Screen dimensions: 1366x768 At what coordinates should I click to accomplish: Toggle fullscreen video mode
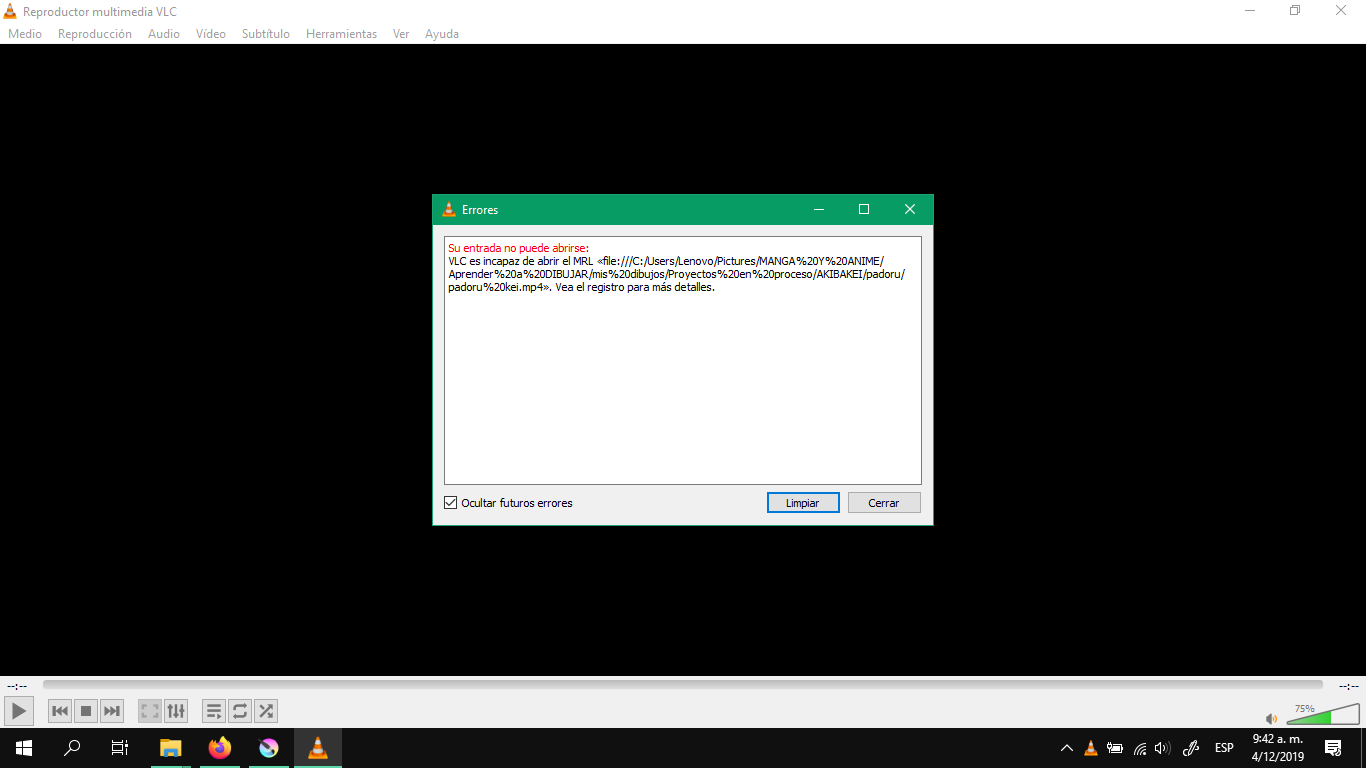(x=150, y=711)
